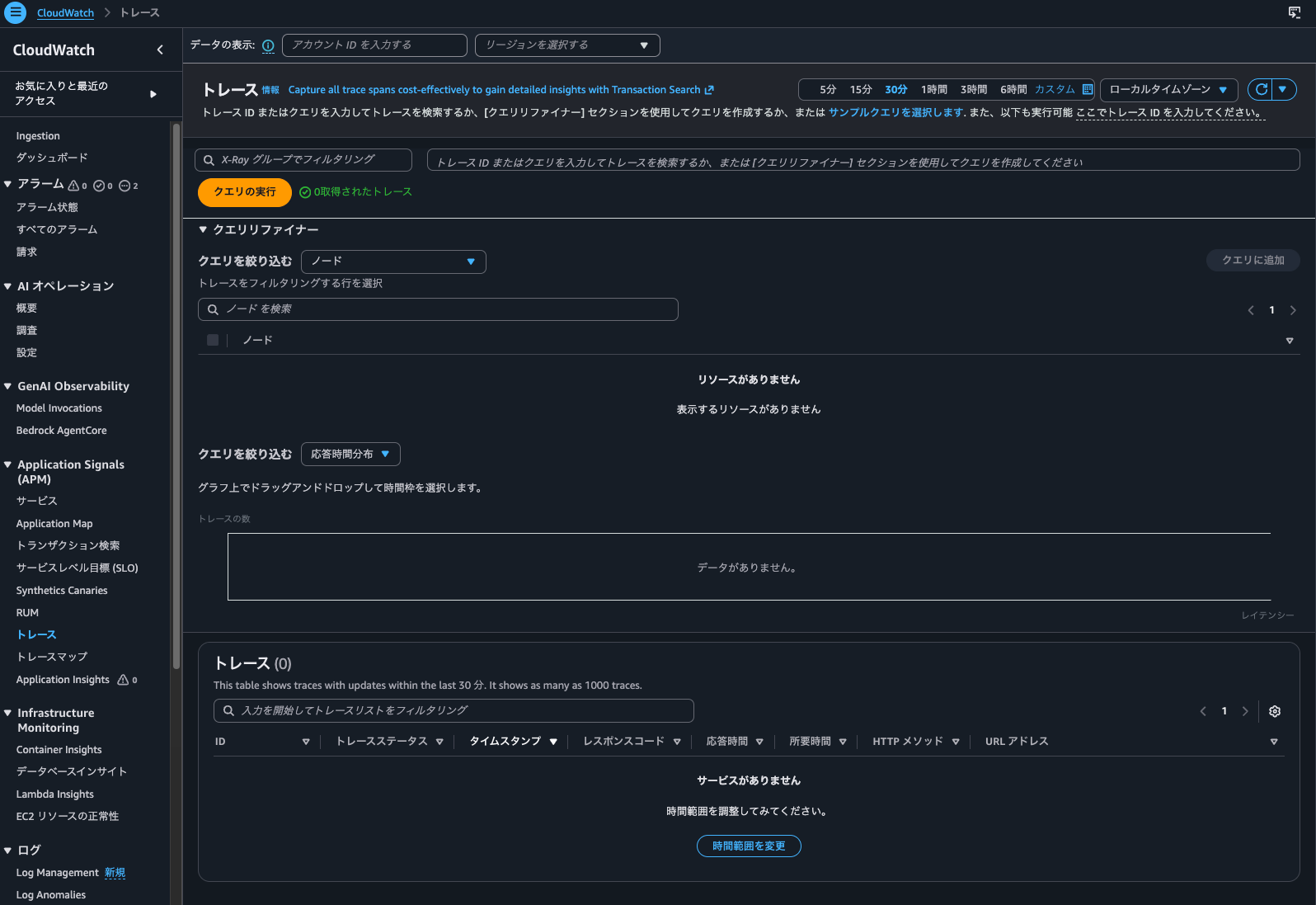Click the クエリの実行 button
The image size is (1316, 905).
[x=244, y=192]
